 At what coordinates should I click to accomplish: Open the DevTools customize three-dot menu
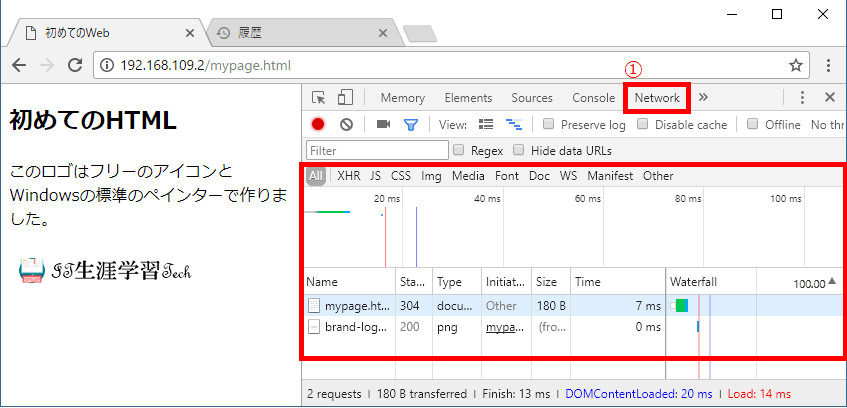coord(802,97)
